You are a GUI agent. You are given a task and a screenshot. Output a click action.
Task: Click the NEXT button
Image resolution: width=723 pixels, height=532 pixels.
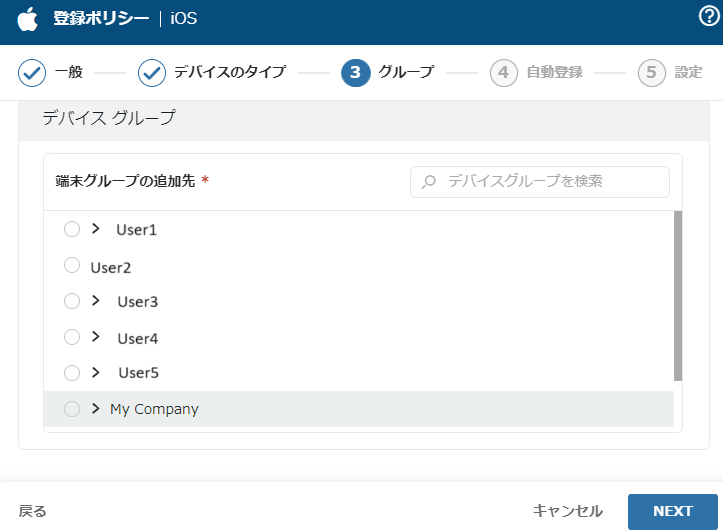pyautogui.click(x=673, y=512)
